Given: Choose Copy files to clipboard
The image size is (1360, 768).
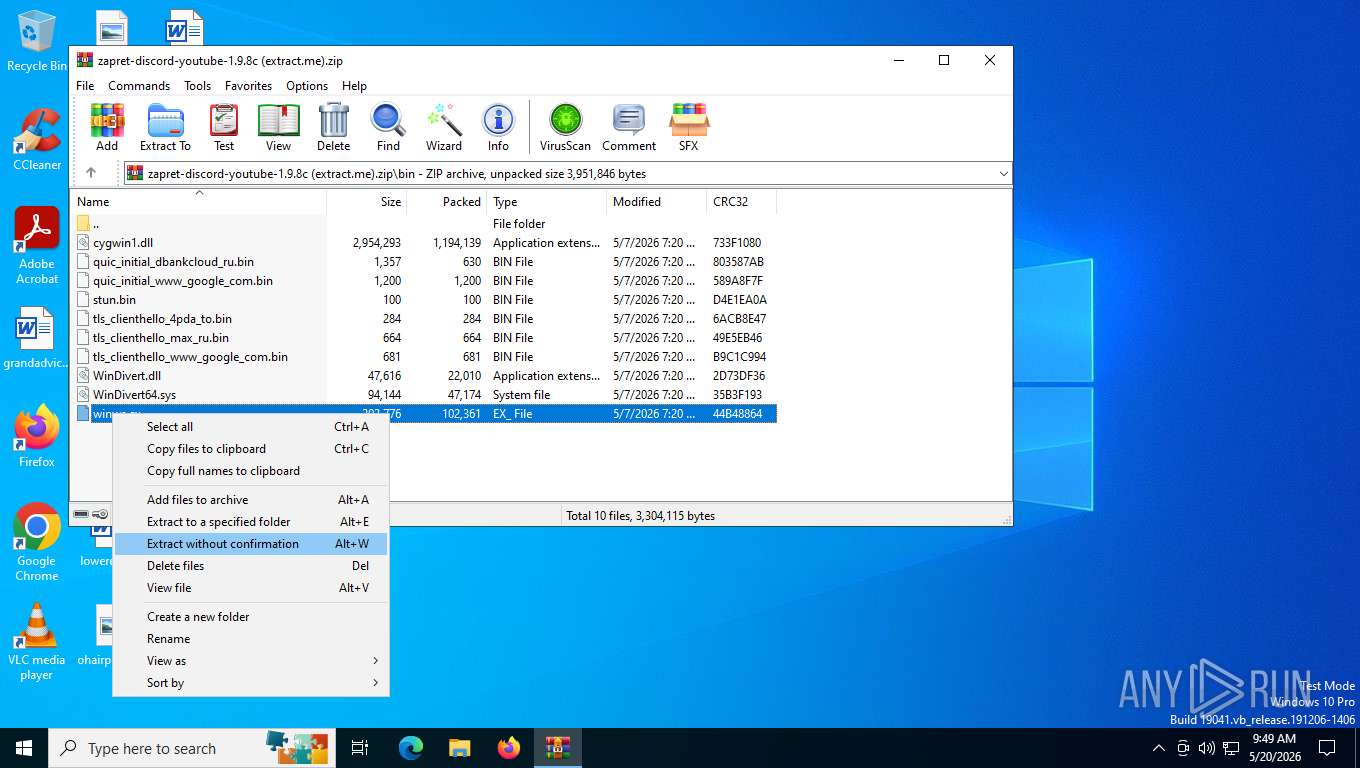Looking at the screenshot, I should [x=251, y=449].
